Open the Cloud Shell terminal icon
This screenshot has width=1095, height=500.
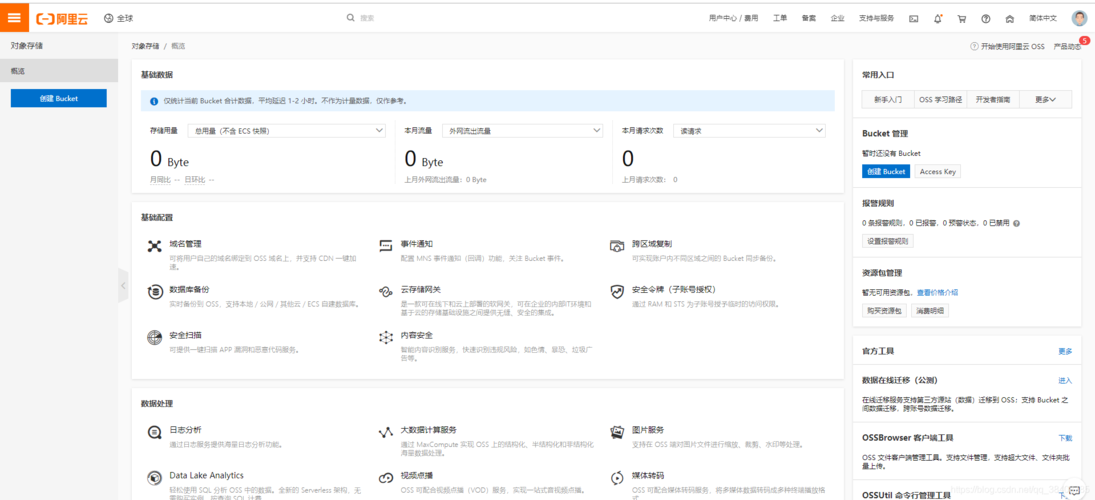click(x=913, y=19)
